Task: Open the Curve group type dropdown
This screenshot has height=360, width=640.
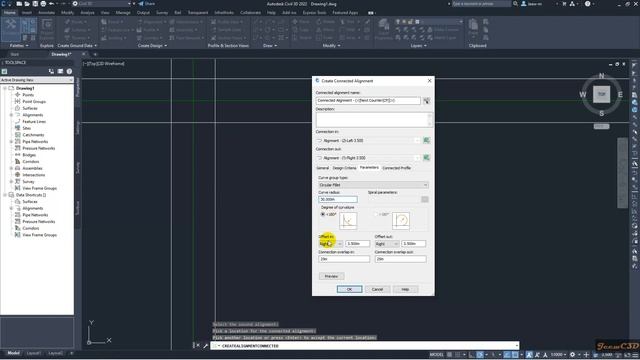Action: [x=373, y=185]
